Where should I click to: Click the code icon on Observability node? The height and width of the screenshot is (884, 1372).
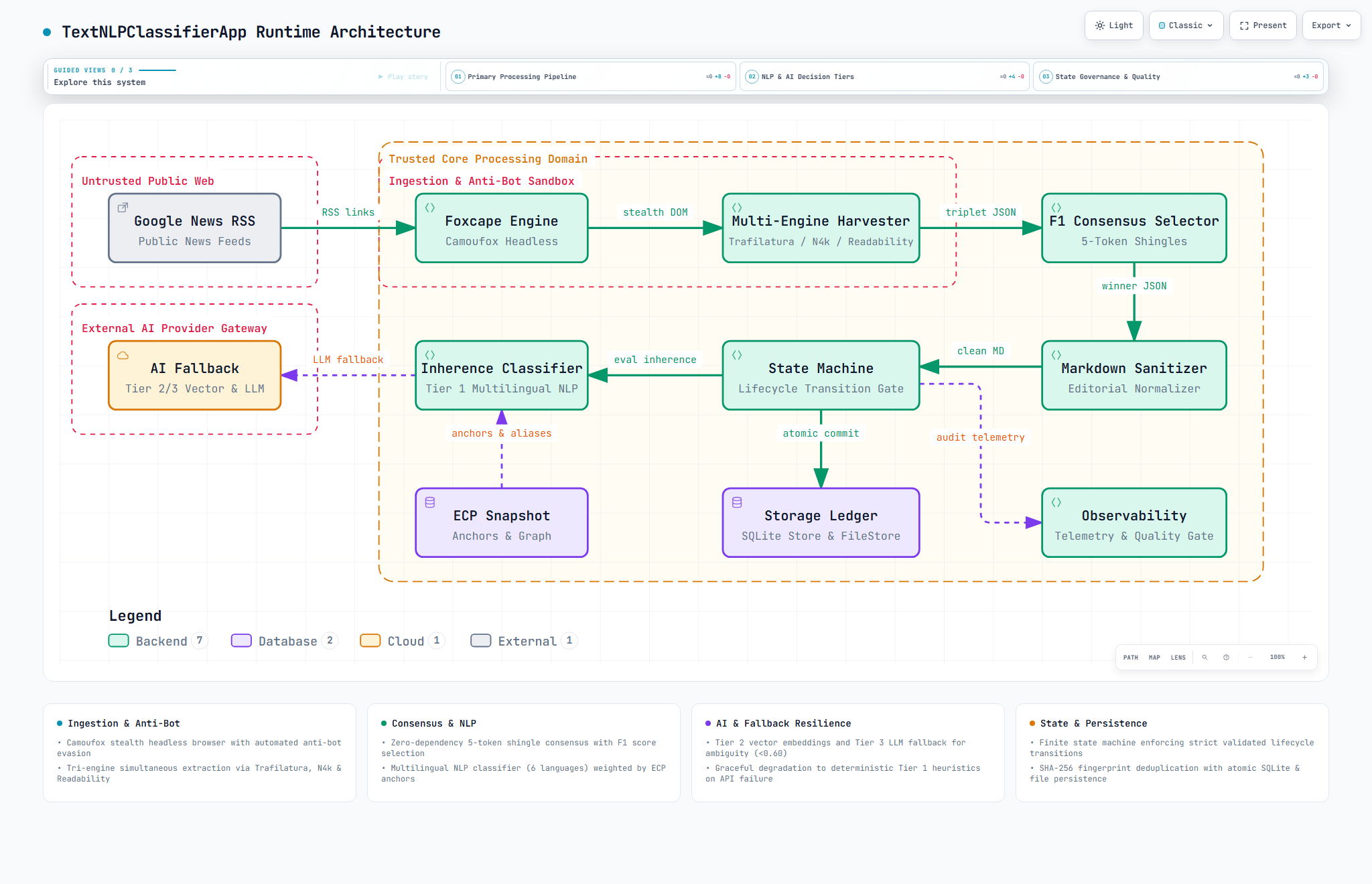[x=1056, y=502]
